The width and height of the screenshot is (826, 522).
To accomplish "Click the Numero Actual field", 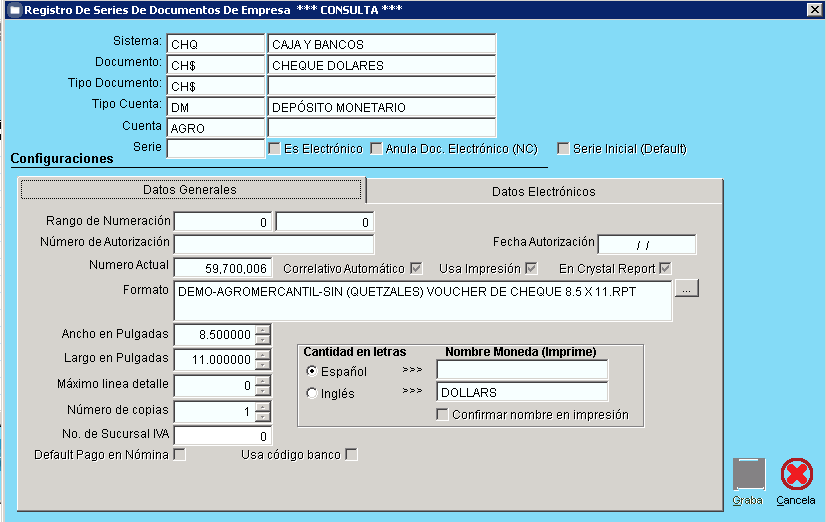I will [221, 268].
